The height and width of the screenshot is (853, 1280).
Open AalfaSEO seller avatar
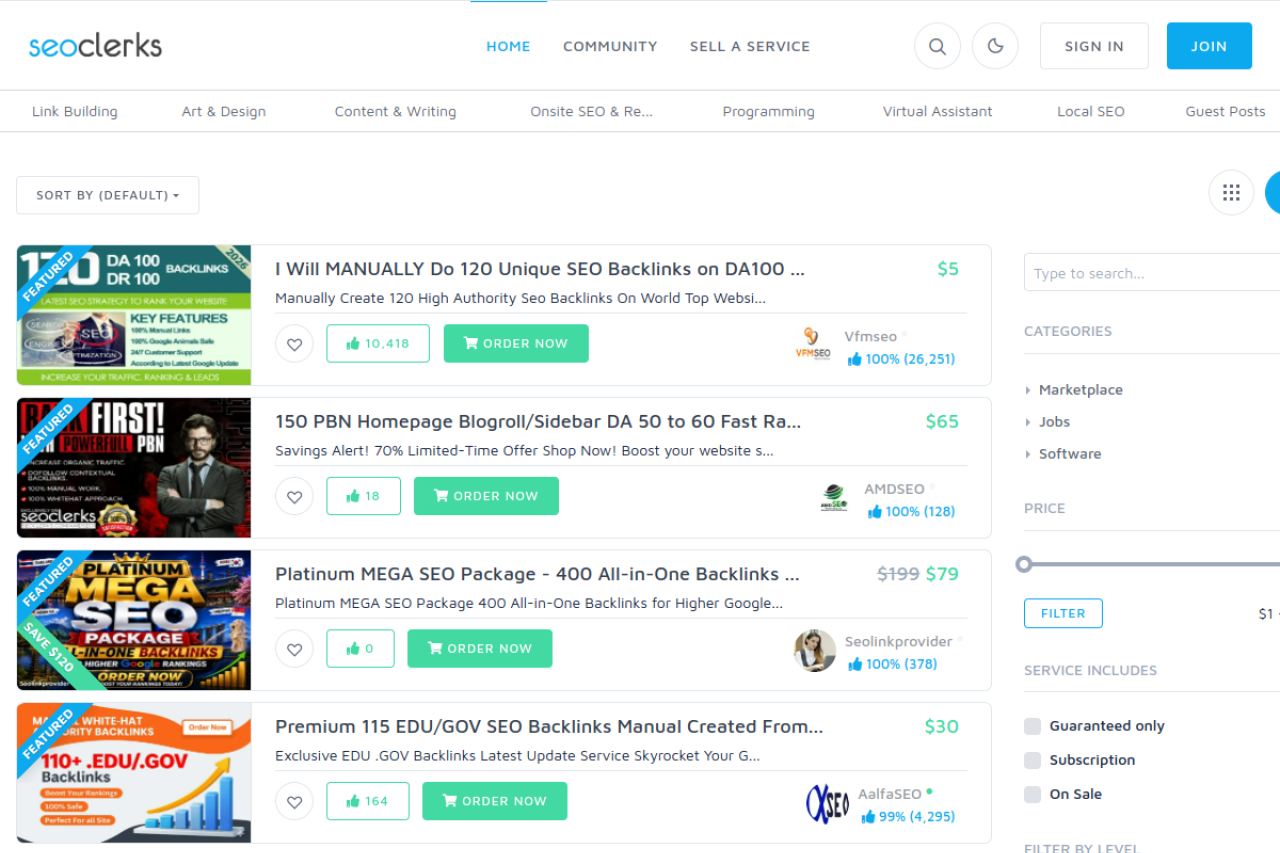pos(827,804)
